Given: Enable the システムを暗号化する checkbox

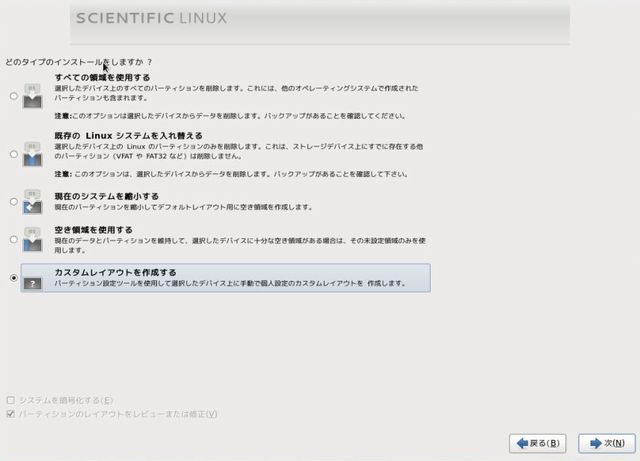Looking at the screenshot, I should pyautogui.click(x=11, y=400).
